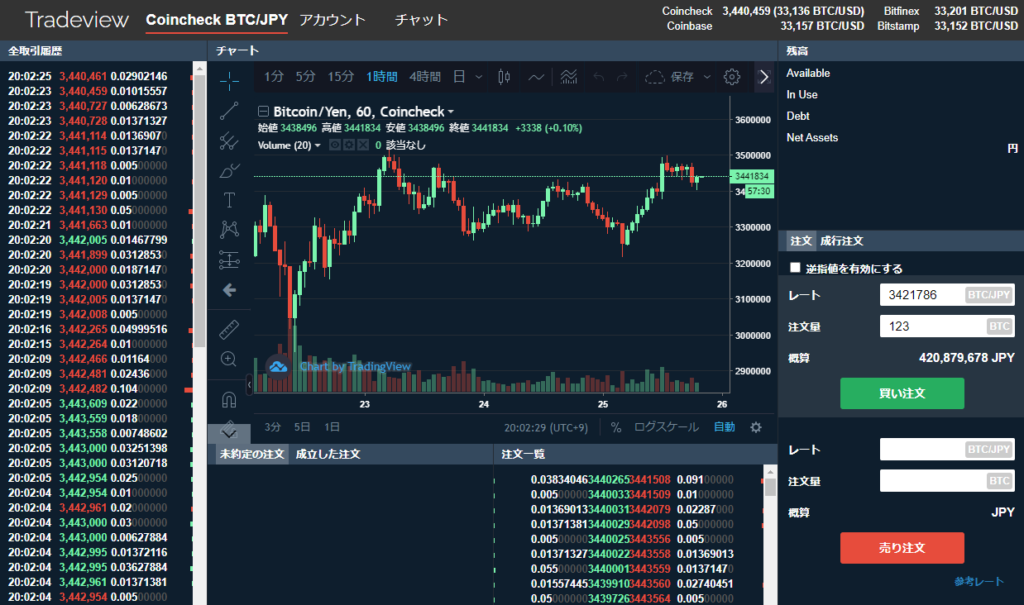Select the trend line drawing tool
The width and height of the screenshot is (1024, 605).
click(x=229, y=111)
